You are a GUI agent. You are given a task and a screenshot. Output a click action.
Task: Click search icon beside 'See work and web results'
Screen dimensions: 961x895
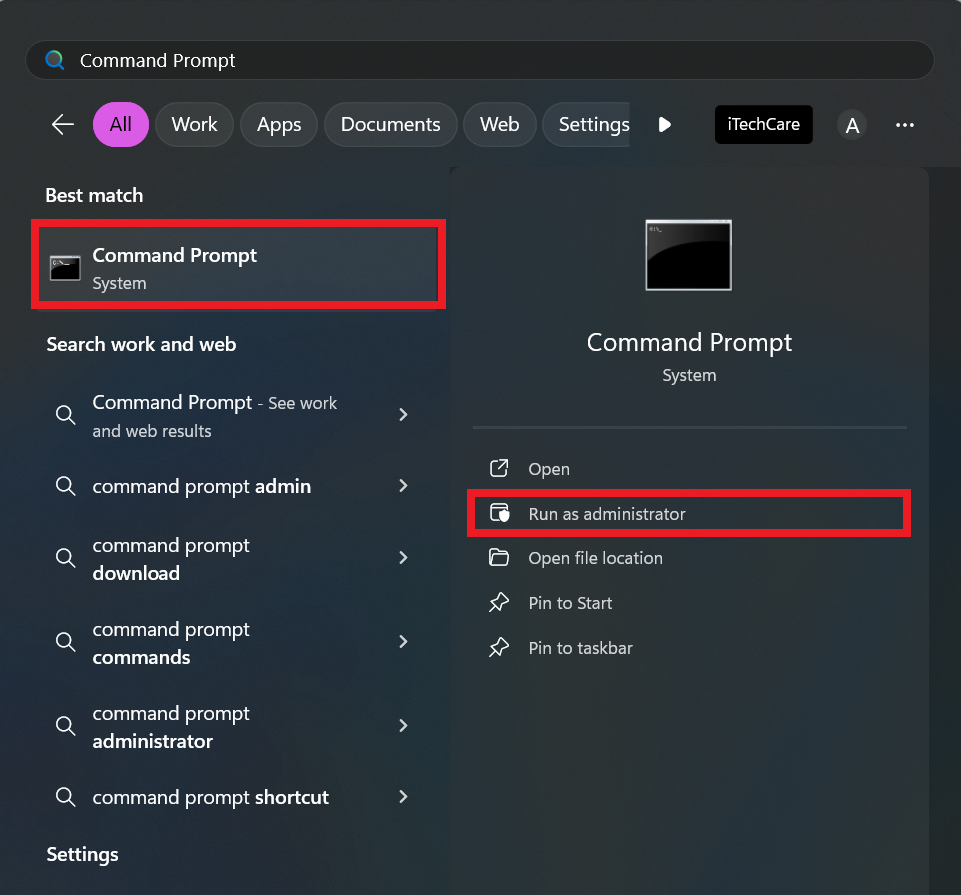66,415
